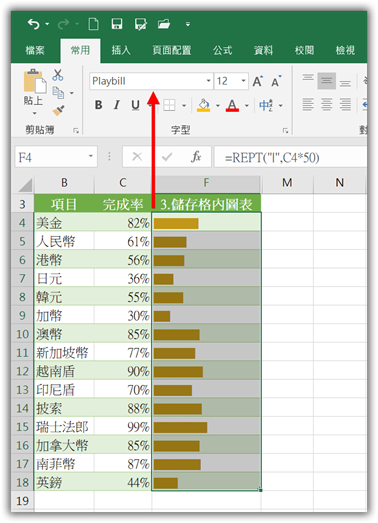Open the 檔案 tab

(x=35, y=50)
